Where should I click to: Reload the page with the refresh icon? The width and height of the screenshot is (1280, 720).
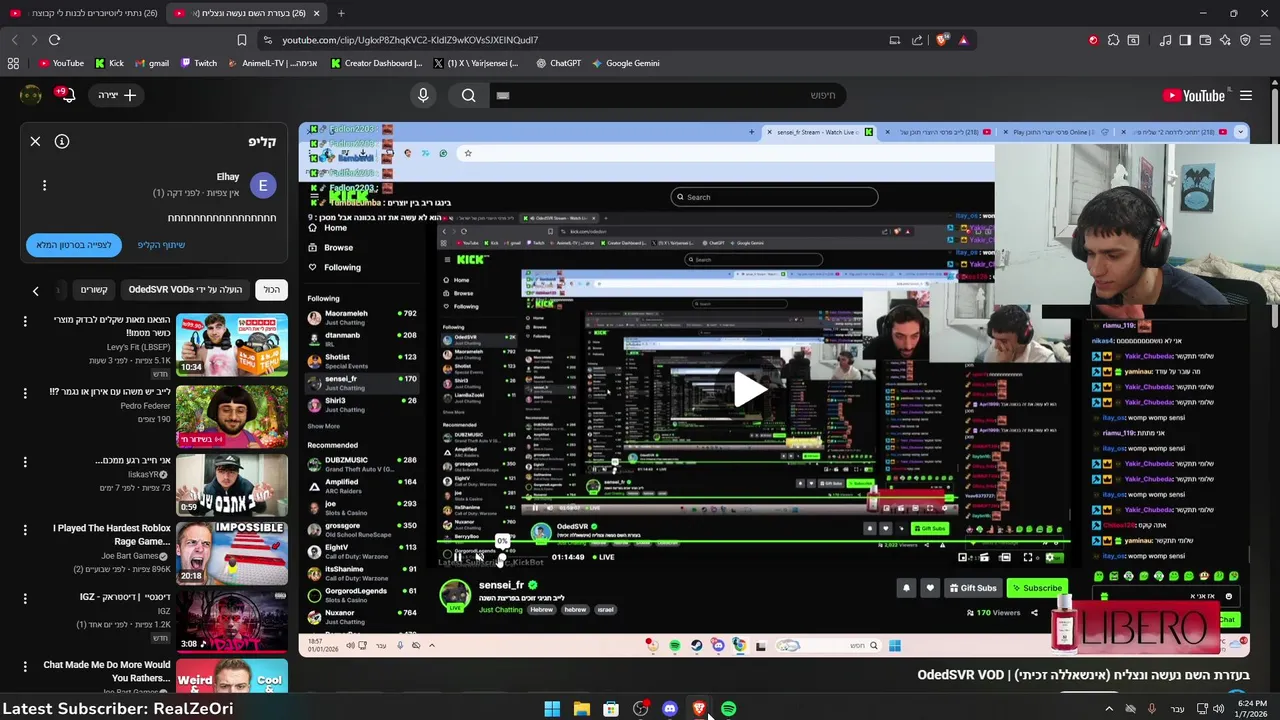[54, 40]
